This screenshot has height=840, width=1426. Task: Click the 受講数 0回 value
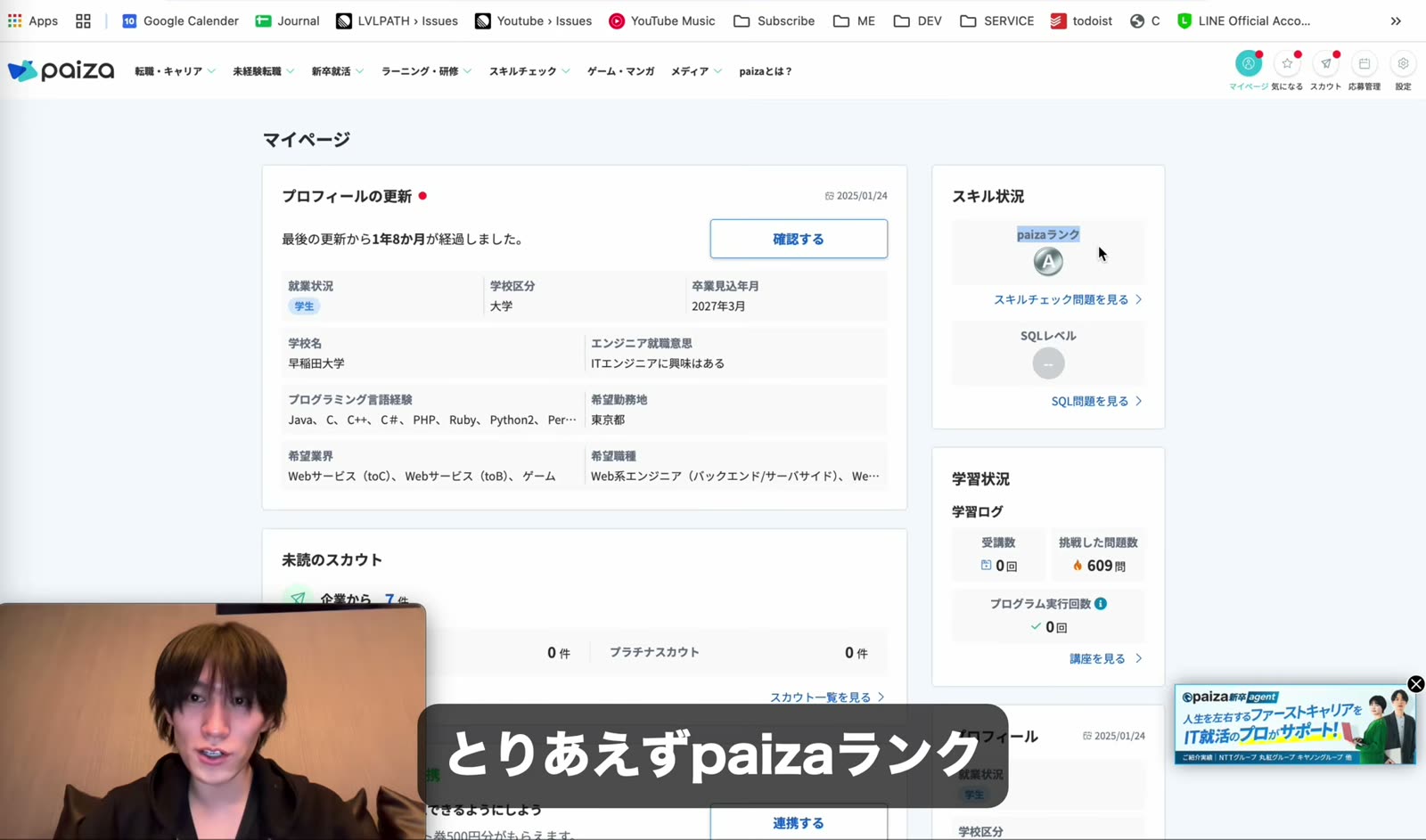[x=999, y=566]
